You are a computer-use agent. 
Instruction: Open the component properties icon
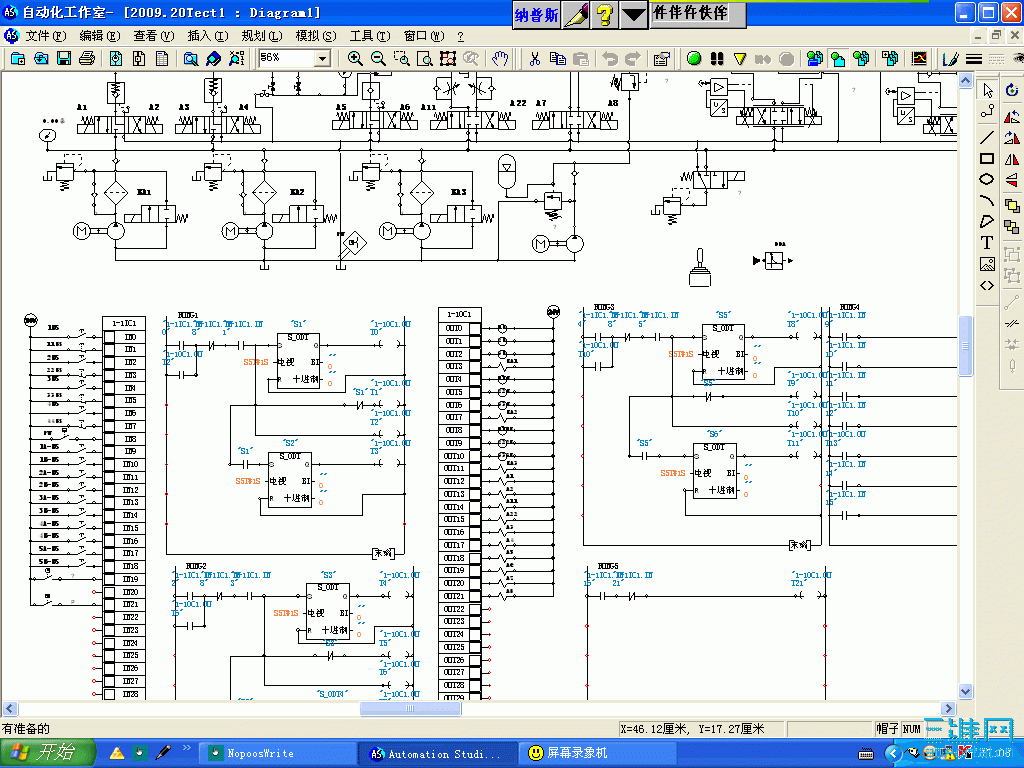[x=662, y=59]
